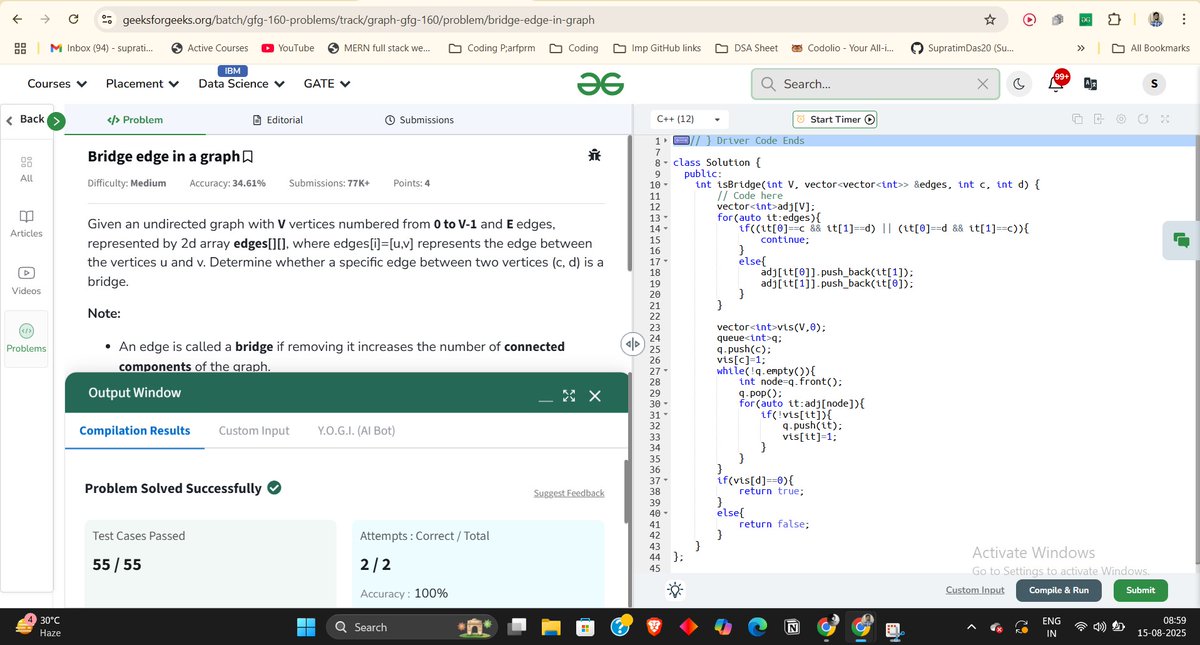Image resolution: width=1200 pixels, height=645 pixels.
Task: Open Chrome extensions puzzle icon
Action: coord(1114,19)
